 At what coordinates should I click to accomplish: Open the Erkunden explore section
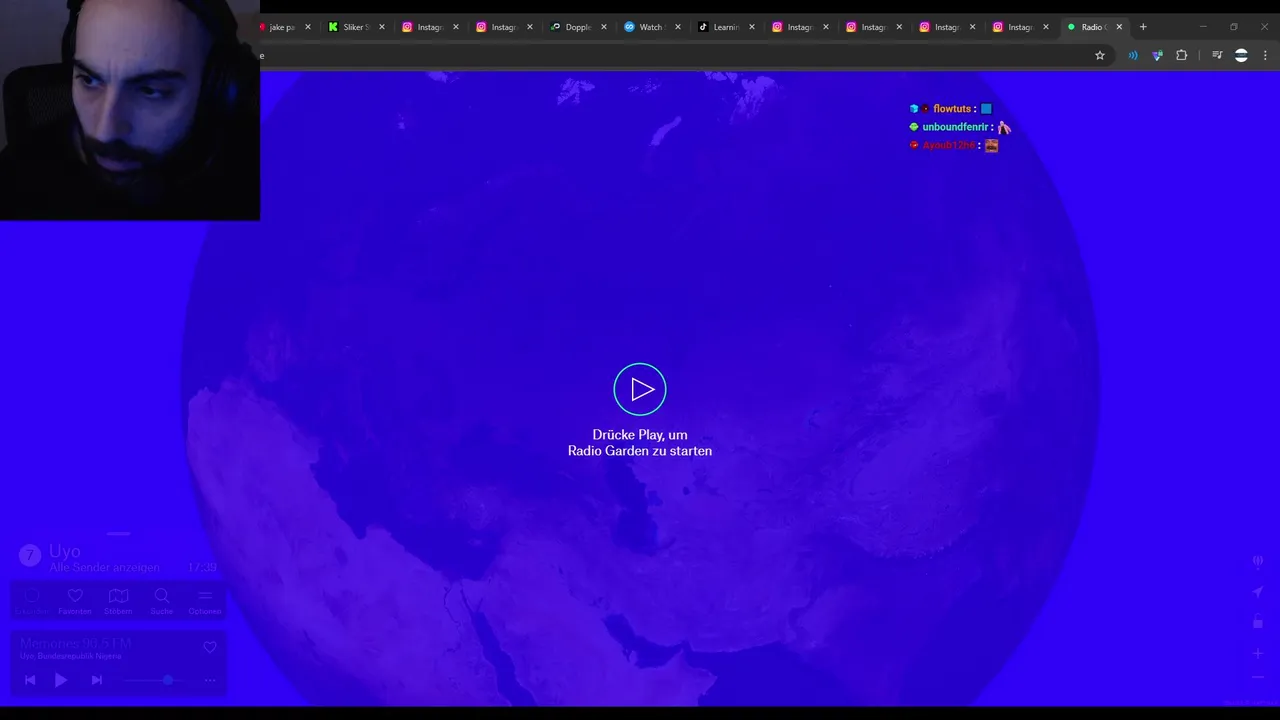(32, 601)
